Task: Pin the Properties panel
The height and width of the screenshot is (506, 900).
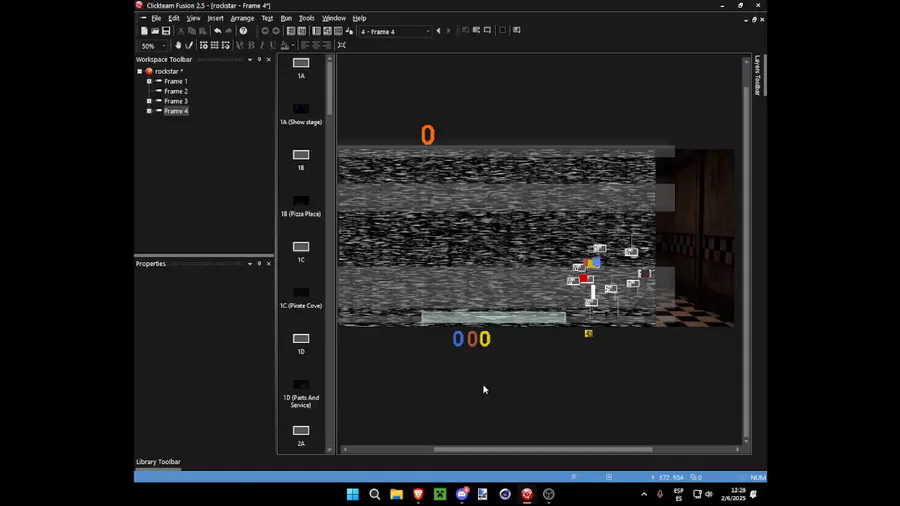Action: tap(259, 264)
